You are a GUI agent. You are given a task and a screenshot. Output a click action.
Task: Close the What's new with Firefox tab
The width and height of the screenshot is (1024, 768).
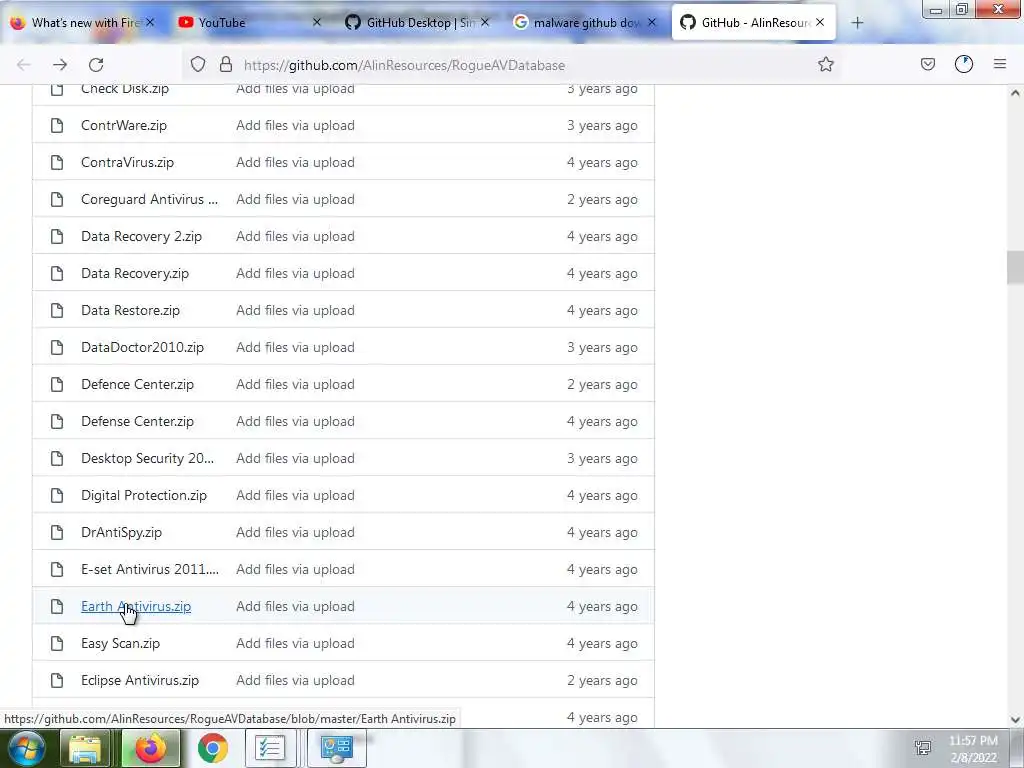(150, 22)
